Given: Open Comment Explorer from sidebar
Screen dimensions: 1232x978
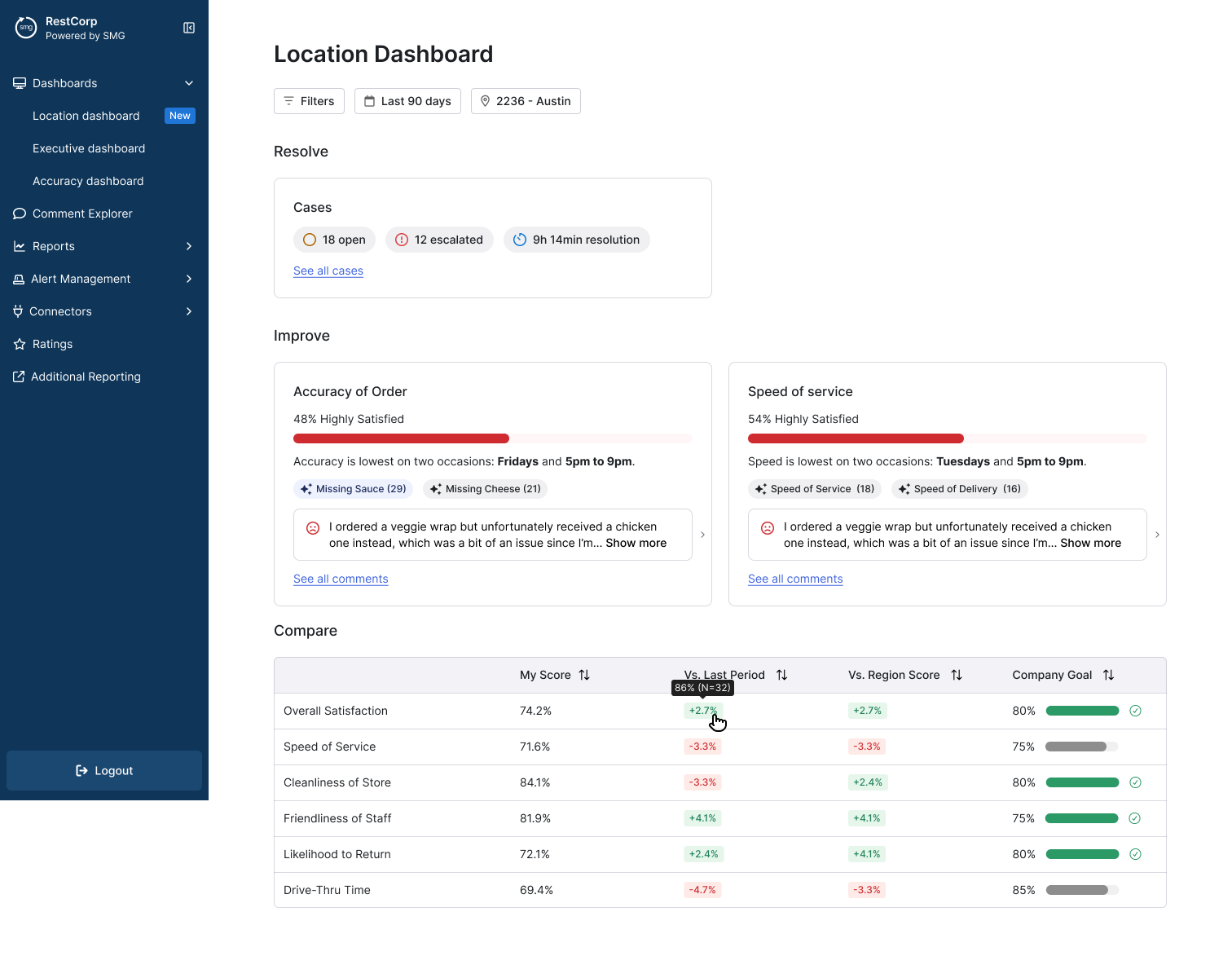Looking at the screenshot, I should coord(82,214).
